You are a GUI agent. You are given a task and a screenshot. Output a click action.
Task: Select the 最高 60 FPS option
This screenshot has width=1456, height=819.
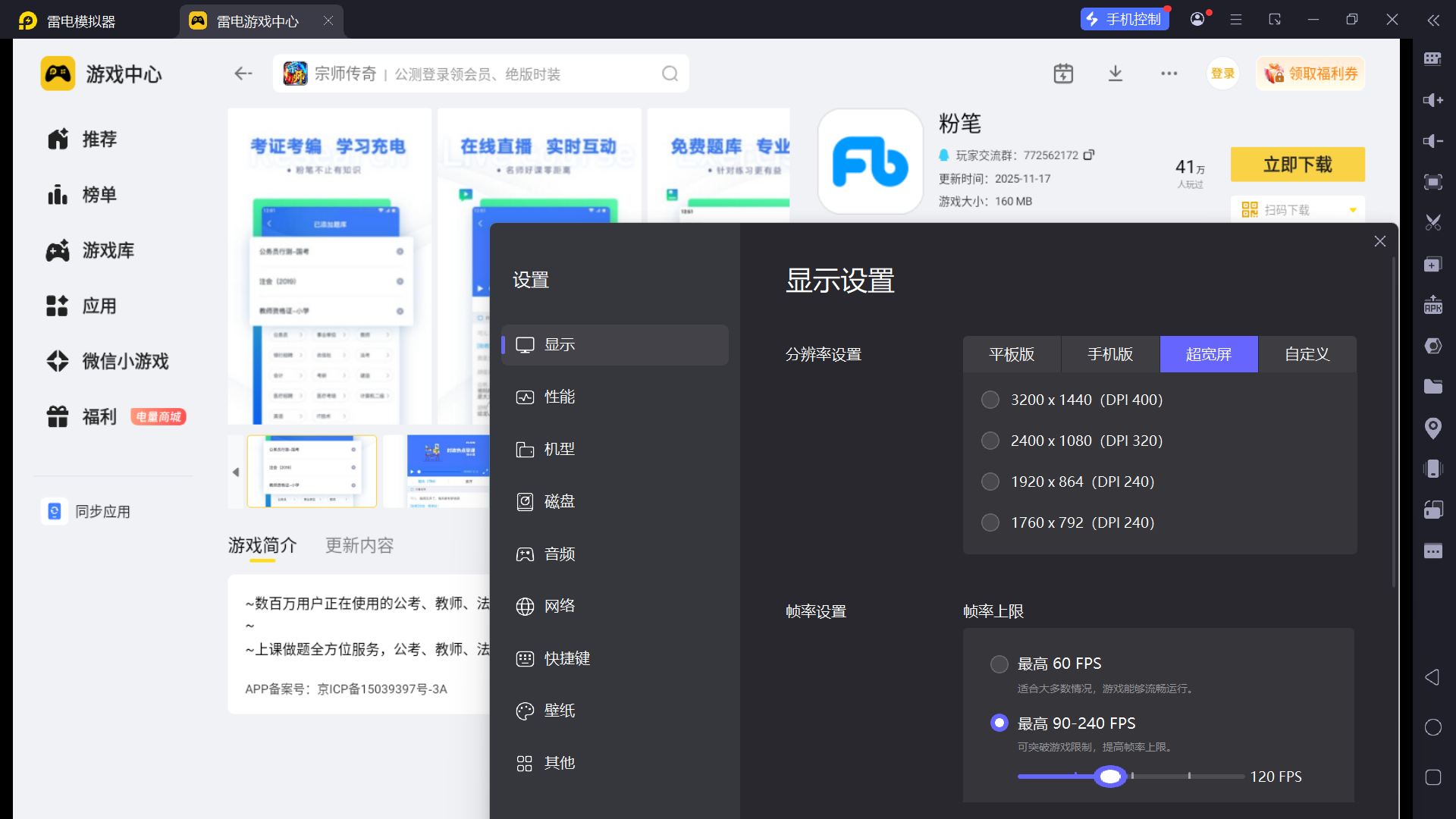(x=999, y=664)
